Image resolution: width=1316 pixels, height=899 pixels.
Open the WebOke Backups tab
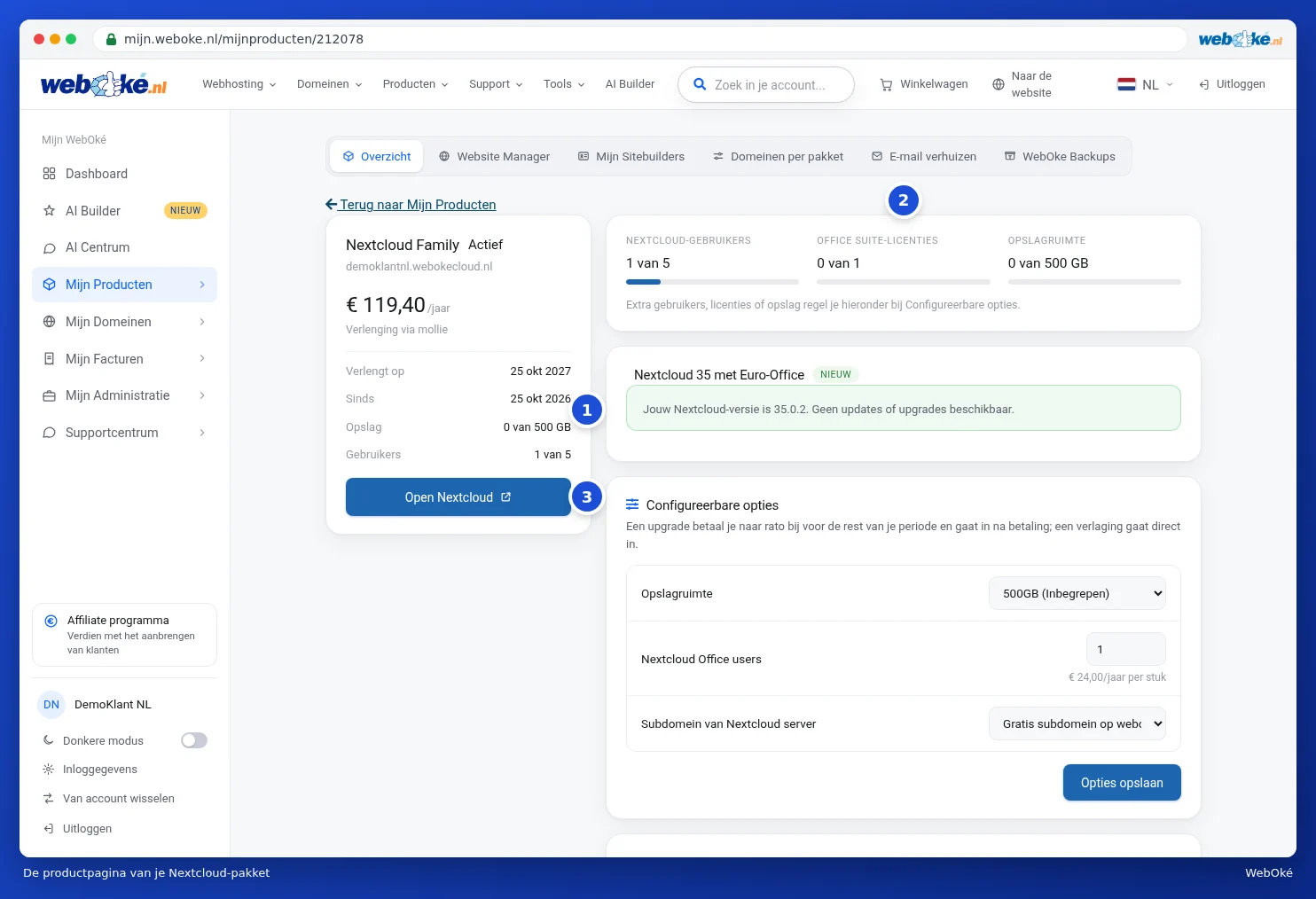[1060, 156]
